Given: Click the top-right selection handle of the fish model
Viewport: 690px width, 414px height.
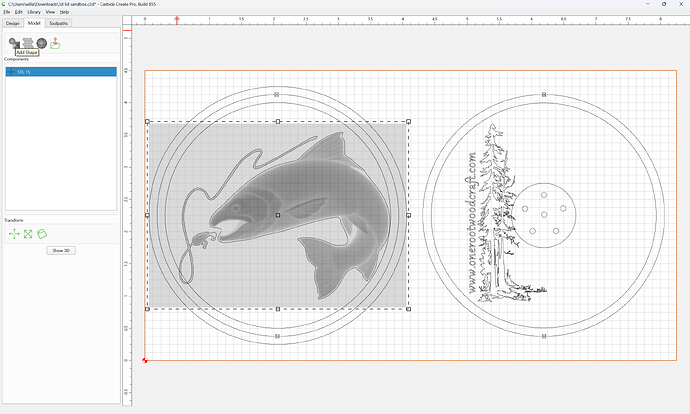Looking at the screenshot, I should (408, 121).
